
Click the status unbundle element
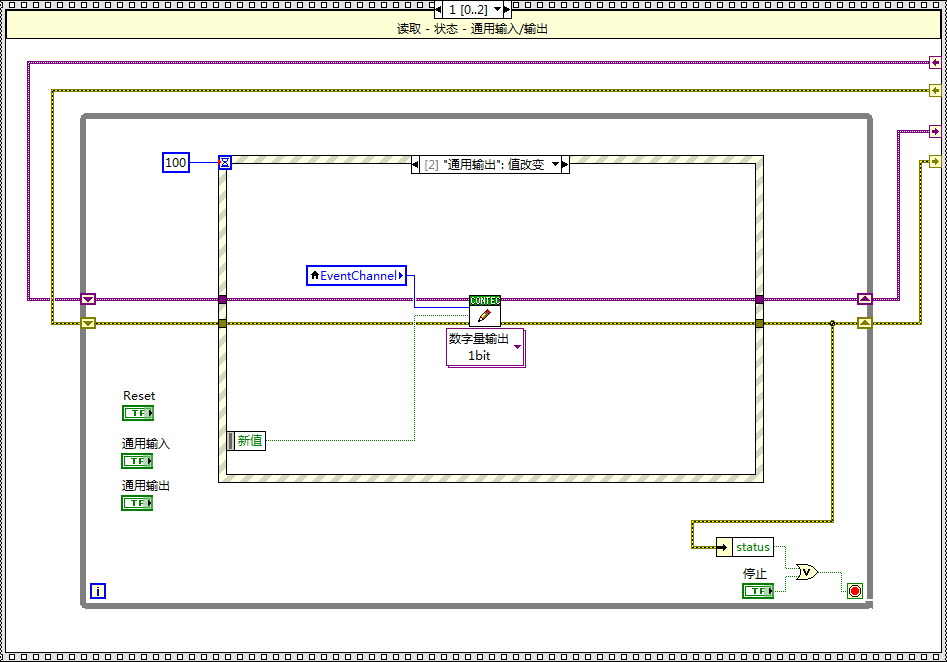pos(752,547)
